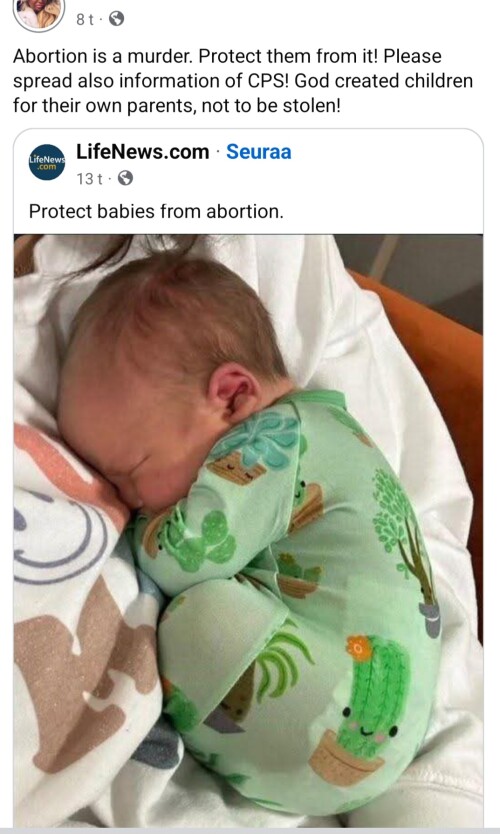Open the 8 t post timestamp

(x=84, y=20)
